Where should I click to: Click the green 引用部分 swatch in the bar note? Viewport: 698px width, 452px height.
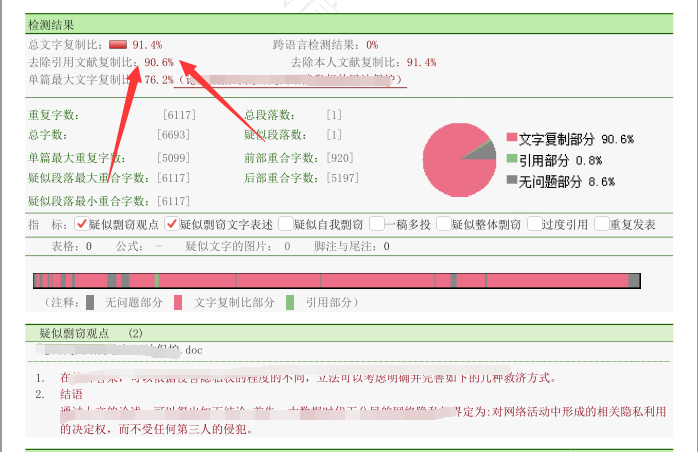(290, 301)
